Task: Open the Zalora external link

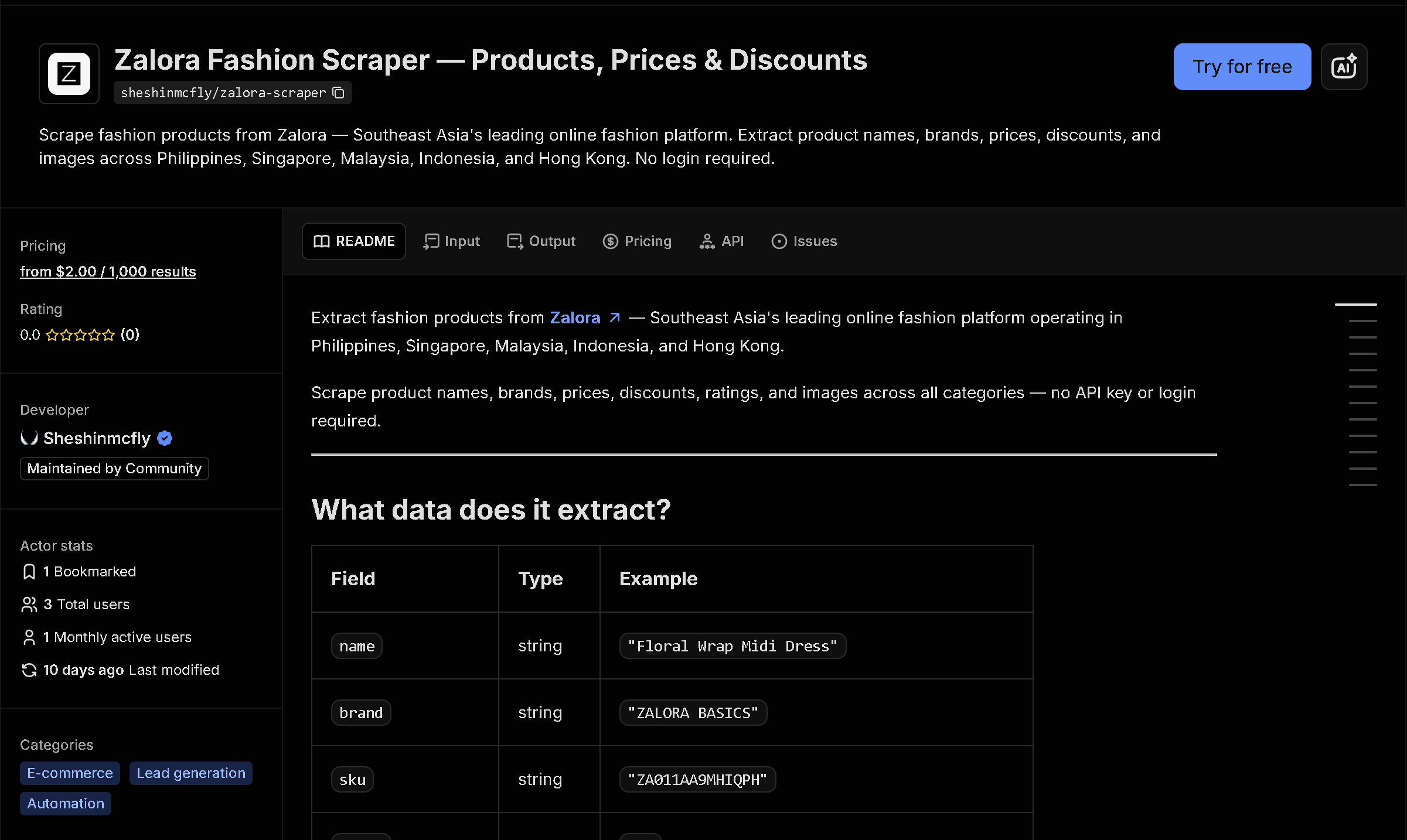Action: click(575, 317)
